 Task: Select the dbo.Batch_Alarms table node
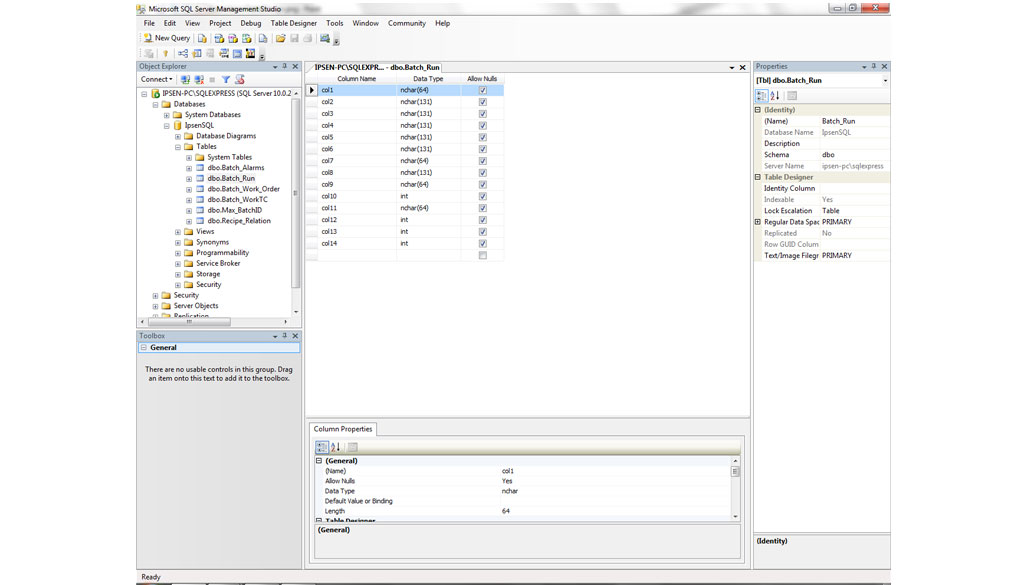(236, 168)
